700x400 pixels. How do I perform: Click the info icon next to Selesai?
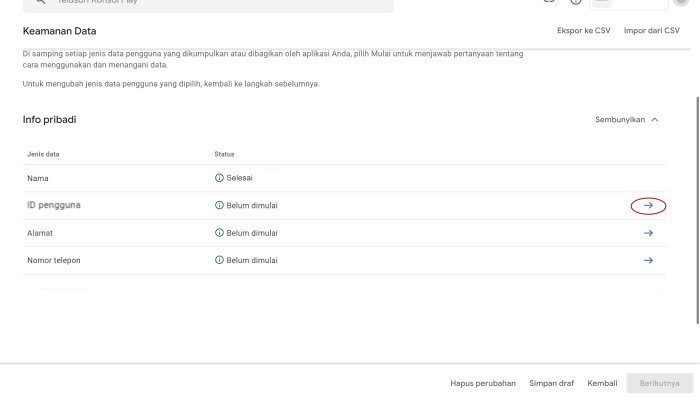[x=219, y=178]
